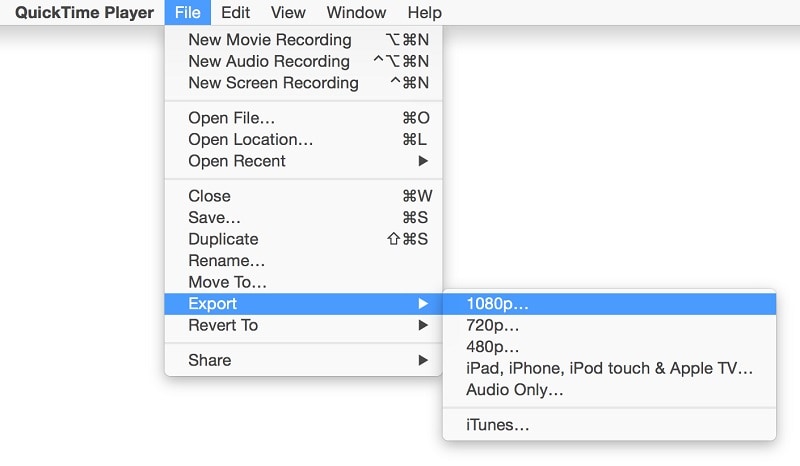Choose New Movie Recording
Viewport: 800px width, 466px height.
(270, 40)
